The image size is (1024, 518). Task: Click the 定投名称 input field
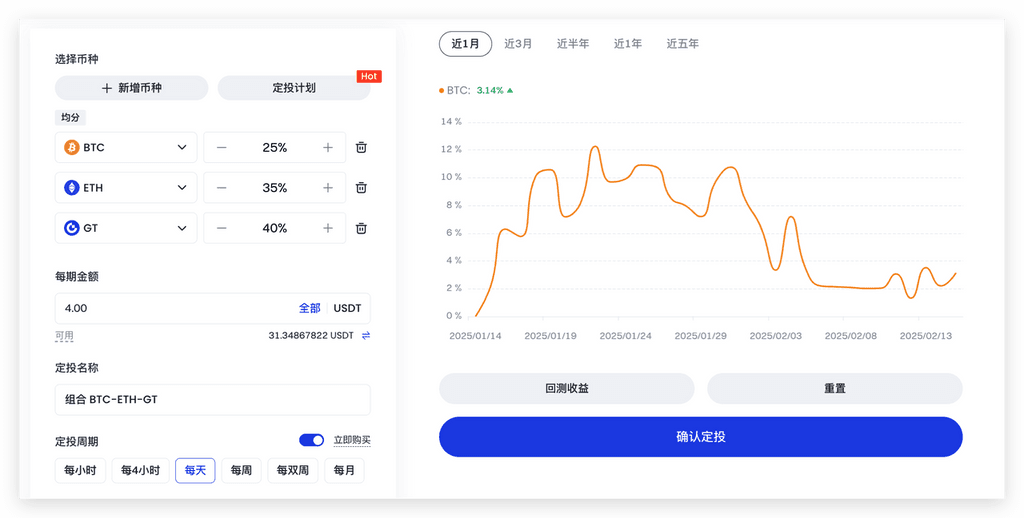[212, 399]
